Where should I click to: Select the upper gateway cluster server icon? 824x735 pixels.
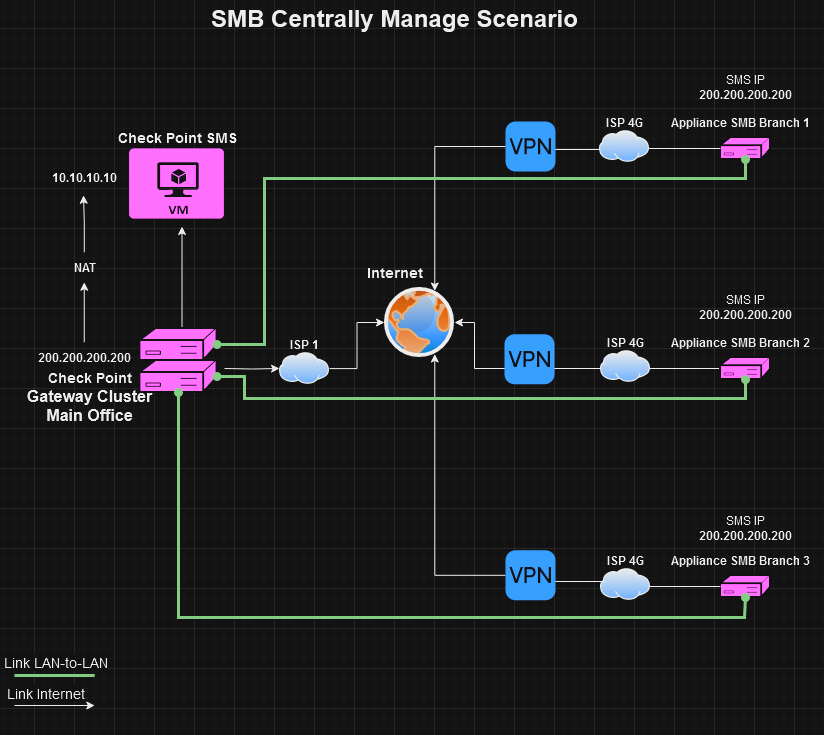pyautogui.click(x=178, y=344)
